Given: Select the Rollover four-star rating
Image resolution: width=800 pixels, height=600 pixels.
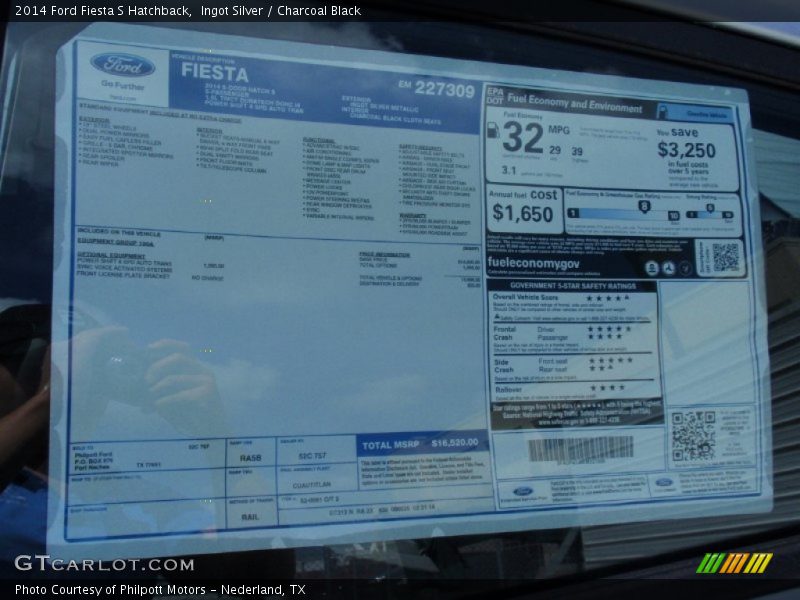Looking at the screenshot, I should [606, 388].
